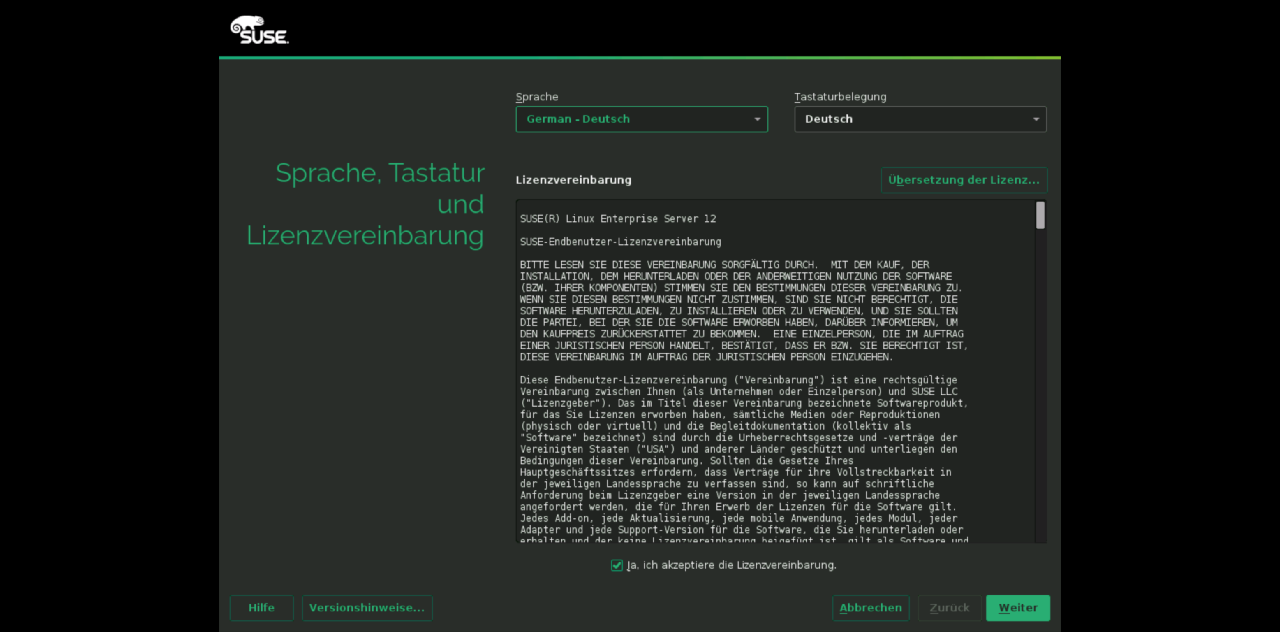Viewport: 1280px width, 632px height.
Task: Click the disabled Zurück button
Action: point(950,608)
